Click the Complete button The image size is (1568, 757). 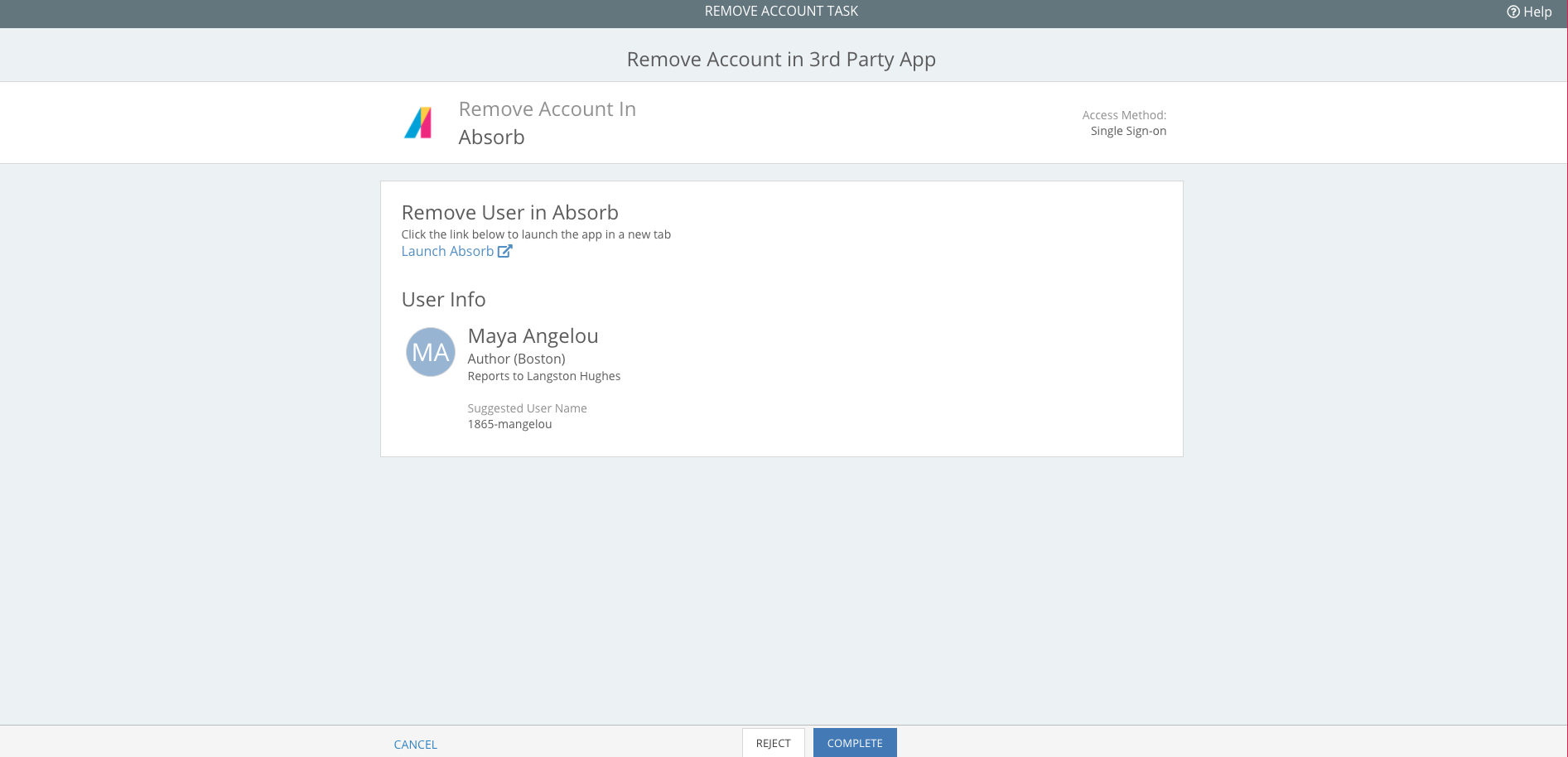pyautogui.click(x=855, y=743)
